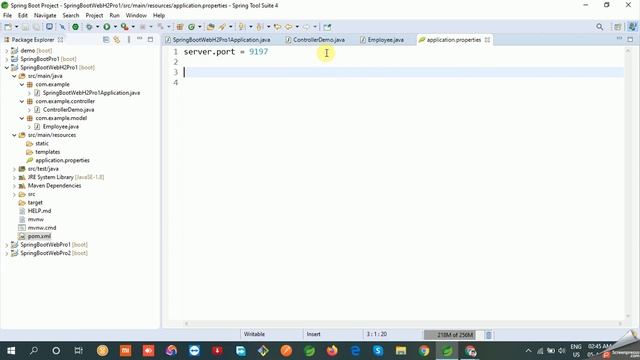Minimize the Package Explorer view
The height and width of the screenshot is (360, 640).
[x=140, y=39]
